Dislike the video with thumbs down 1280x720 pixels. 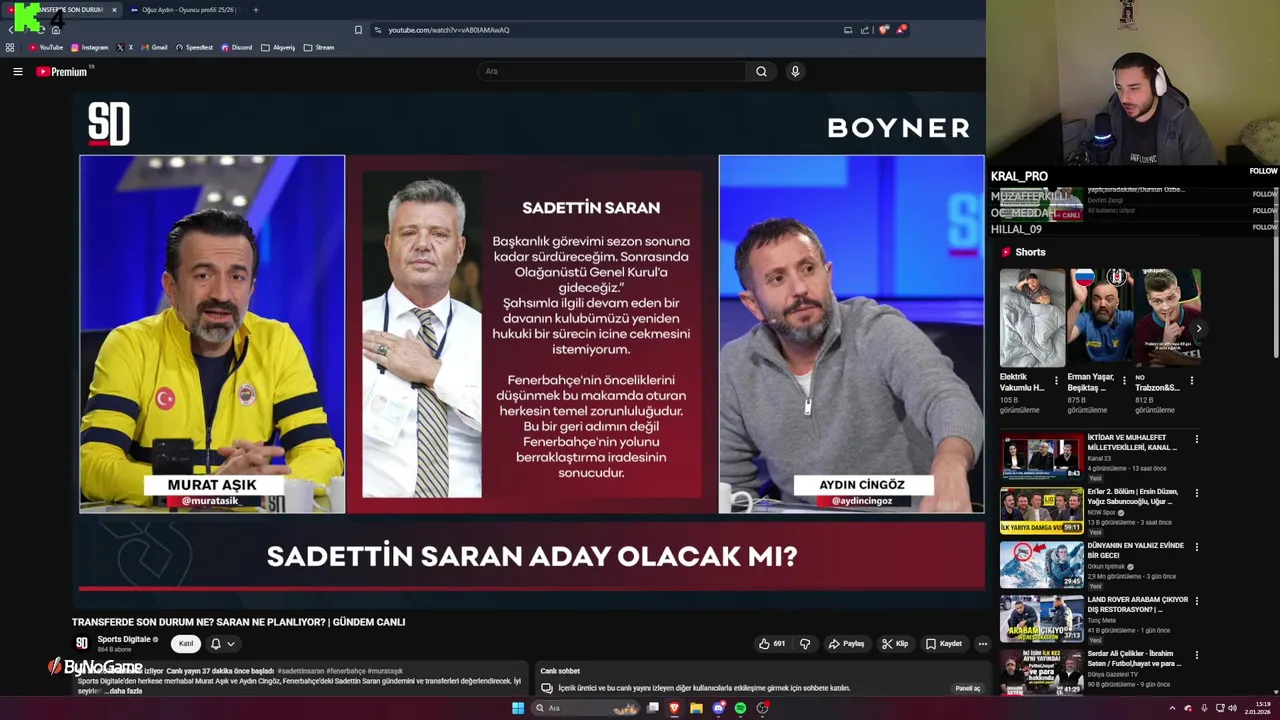tap(805, 644)
